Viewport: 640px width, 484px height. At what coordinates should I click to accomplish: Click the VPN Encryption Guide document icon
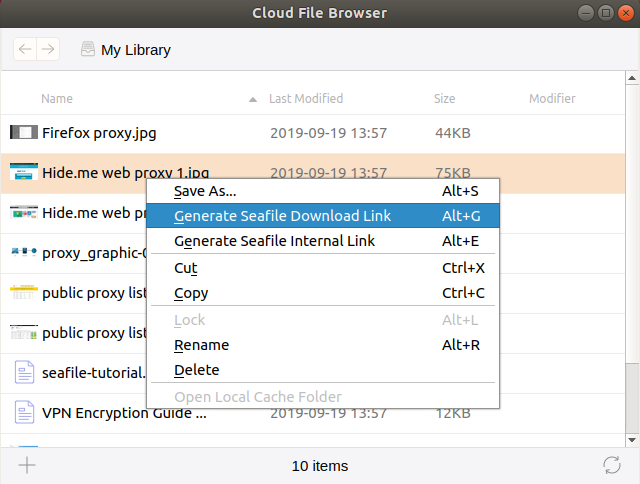pos(24,412)
